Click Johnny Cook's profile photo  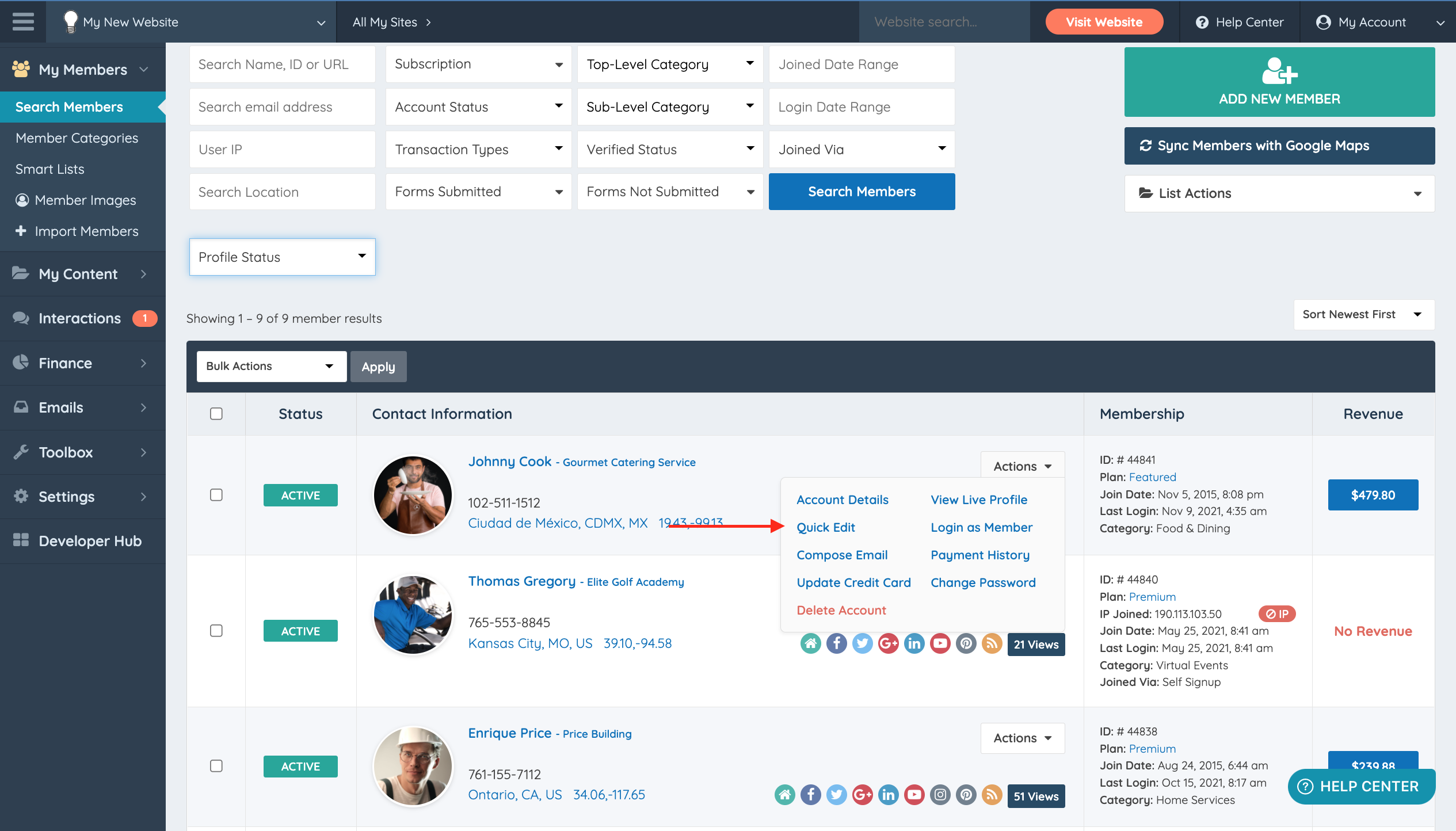(413, 495)
